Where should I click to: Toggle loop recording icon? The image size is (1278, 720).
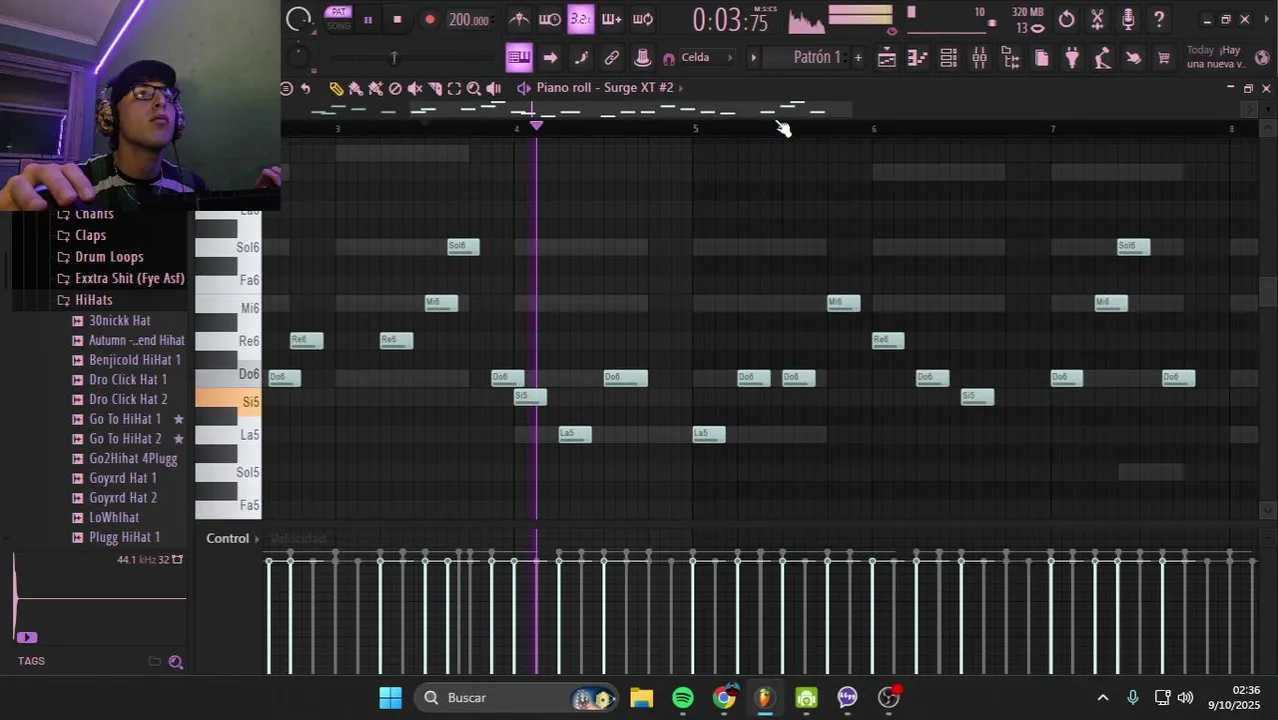tap(643, 19)
